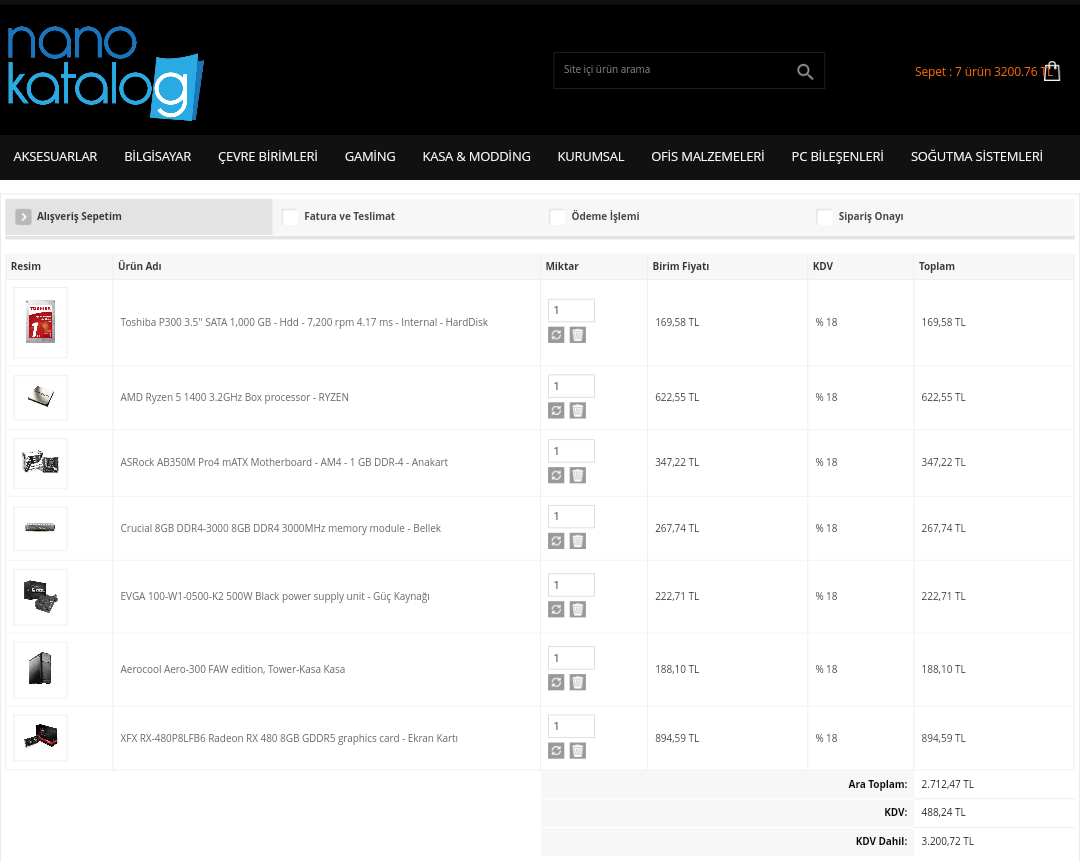Click the AMD Ryzen processor thumbnail

[41, 397]
